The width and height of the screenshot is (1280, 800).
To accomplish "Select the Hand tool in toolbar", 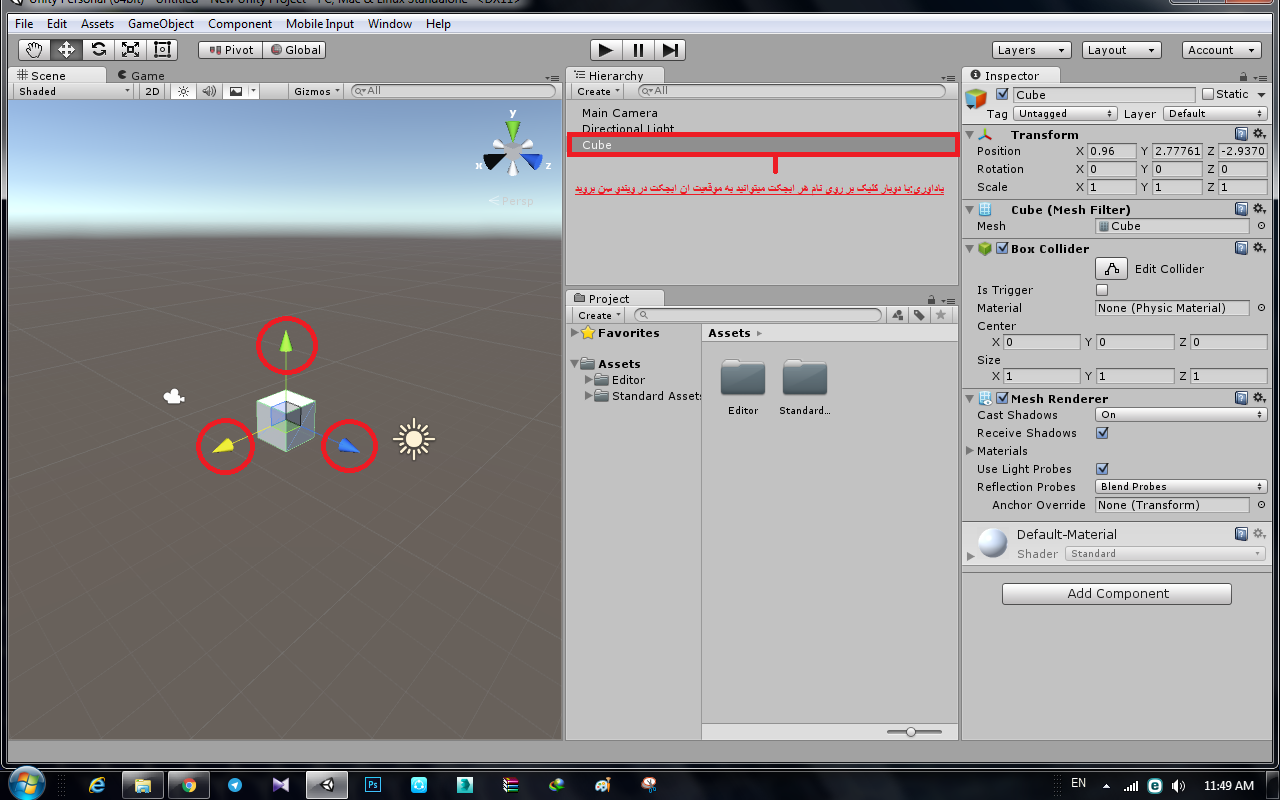I will pos(34,50).
